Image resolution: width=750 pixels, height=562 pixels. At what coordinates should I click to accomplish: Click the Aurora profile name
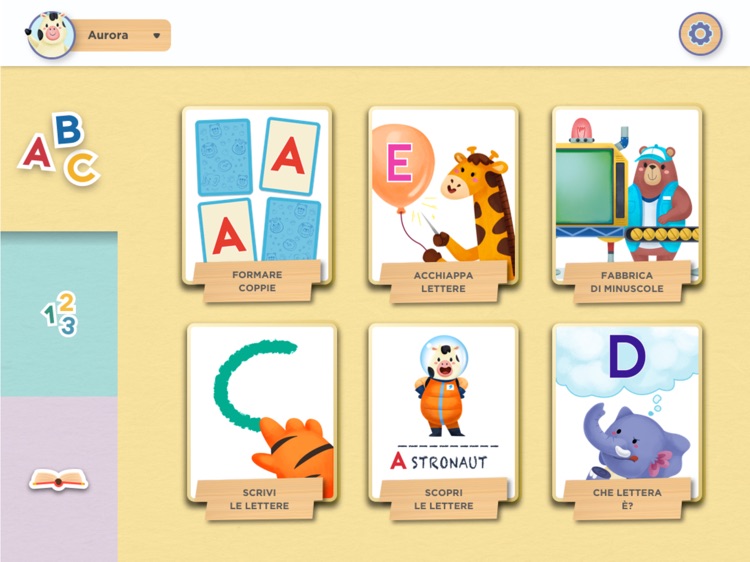(x=108, y=35)
